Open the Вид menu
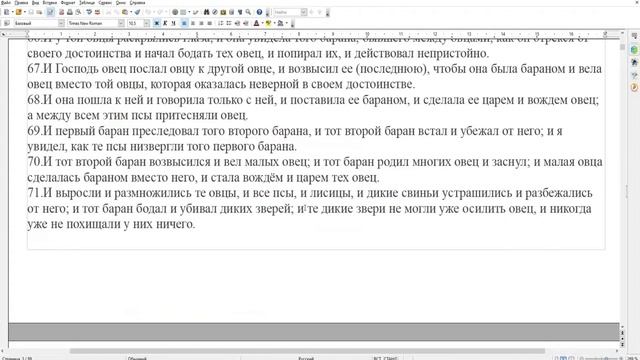 [36, 2]
